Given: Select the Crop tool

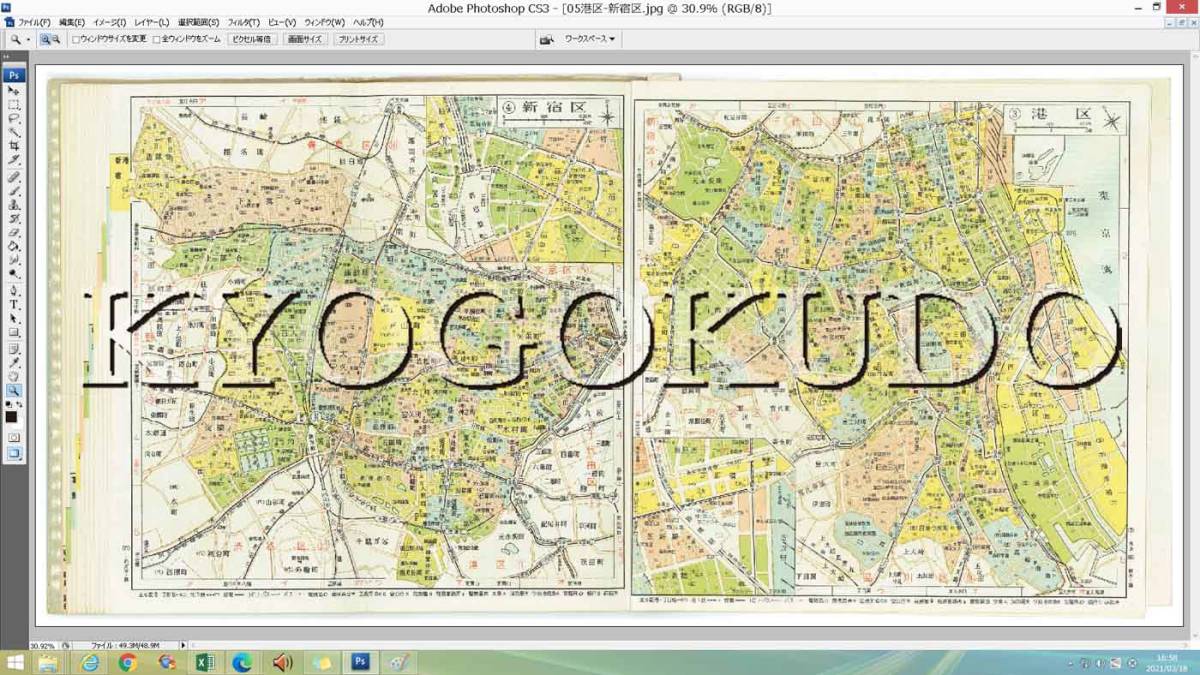Looking at the screenshot, I should pos(14,145).
